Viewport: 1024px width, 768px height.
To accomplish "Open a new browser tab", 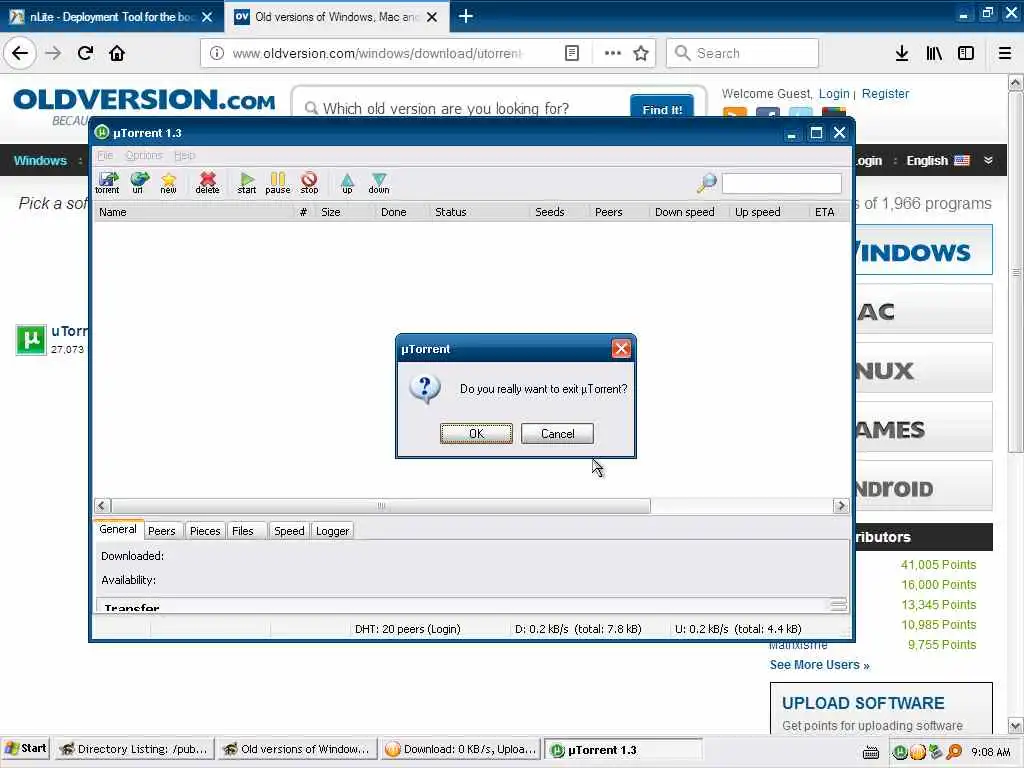I will [x=466, y=16].
